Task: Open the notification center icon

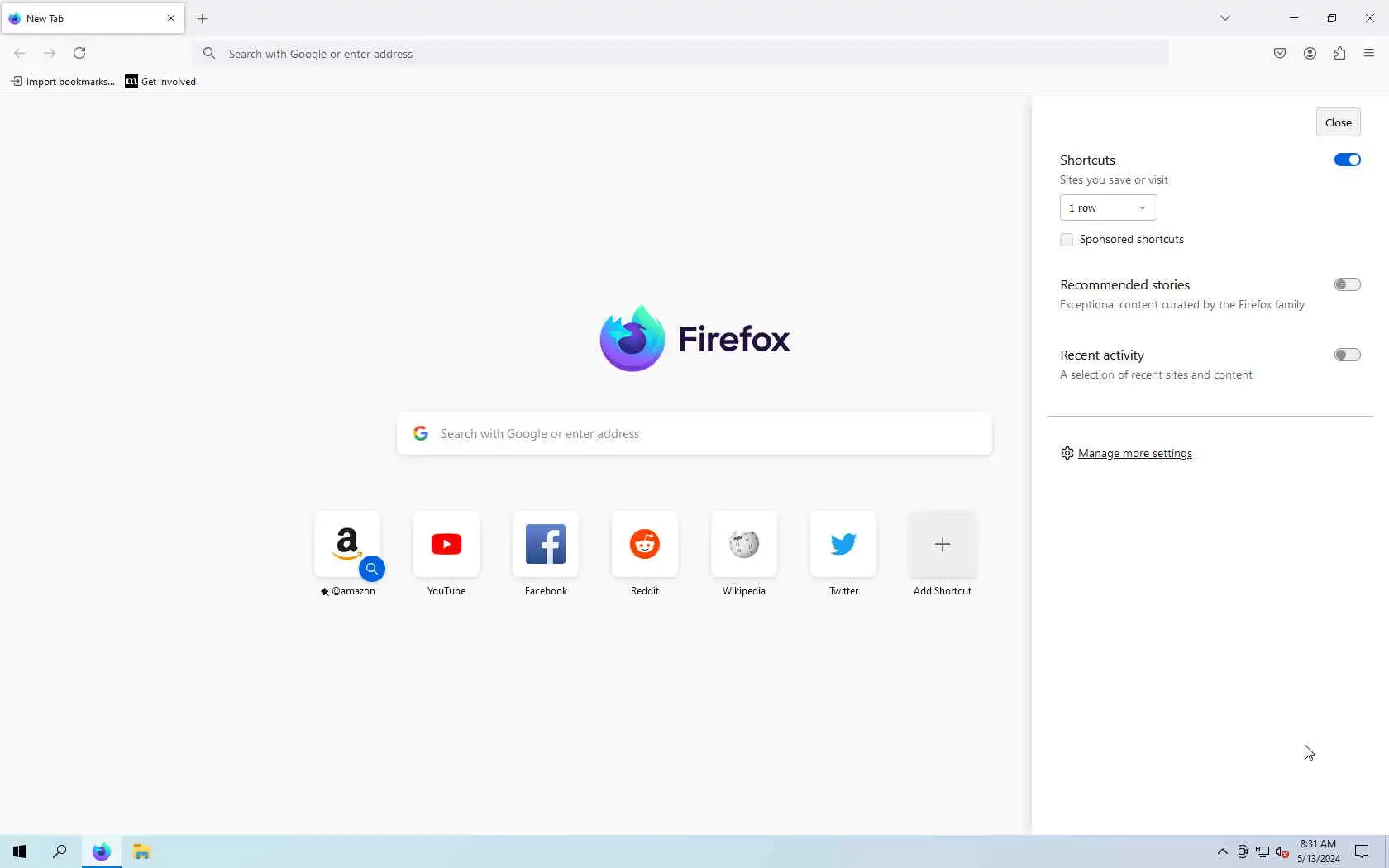Action: point(1362,851)
